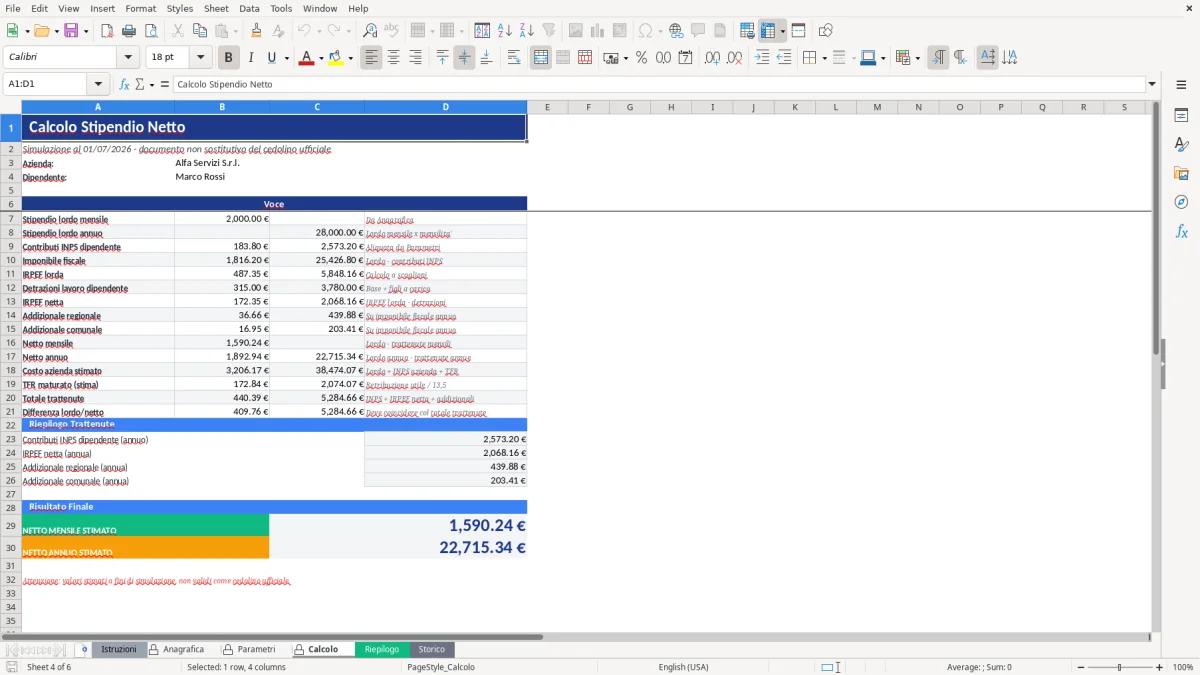Viewport: 1200px width, 675px height.
Task: Click the Sort Ascending icon
Action: coord(505,31)
